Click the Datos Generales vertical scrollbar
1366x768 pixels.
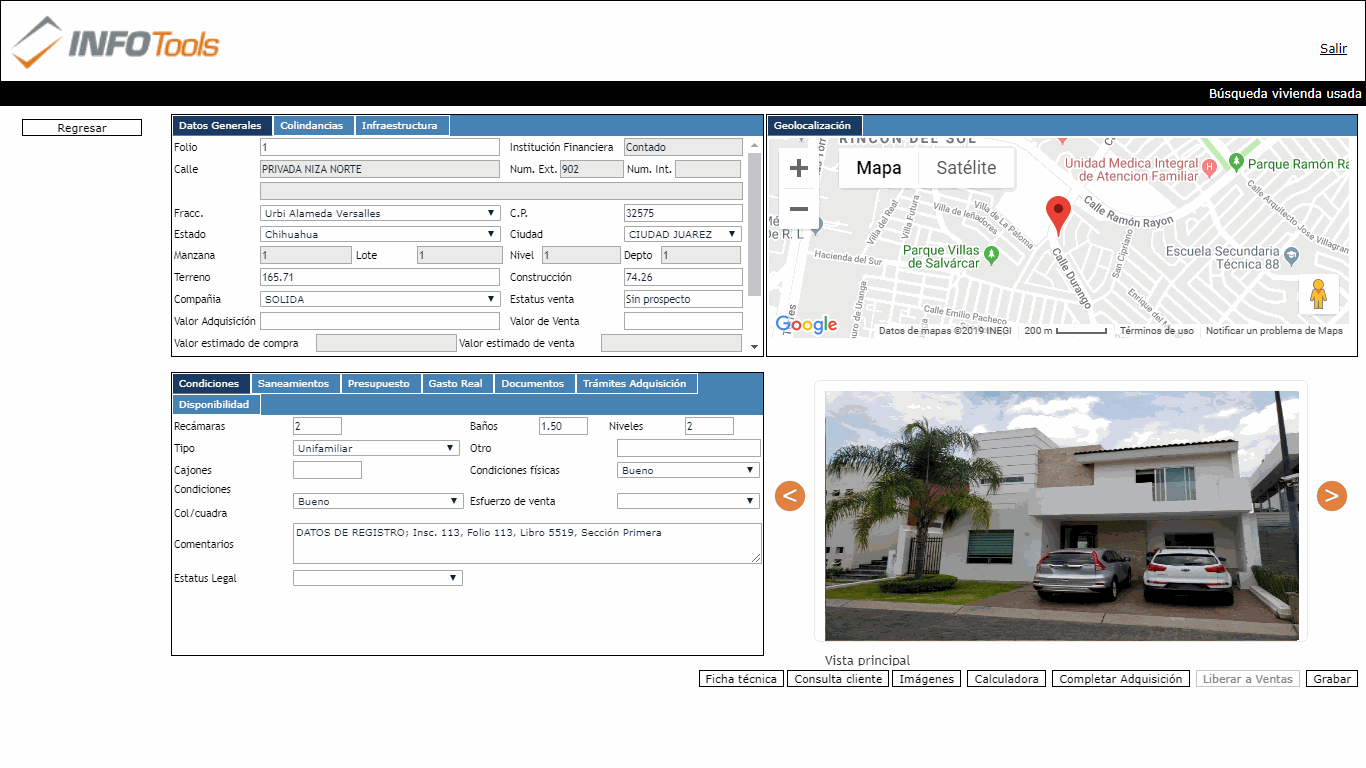point(754,225)
